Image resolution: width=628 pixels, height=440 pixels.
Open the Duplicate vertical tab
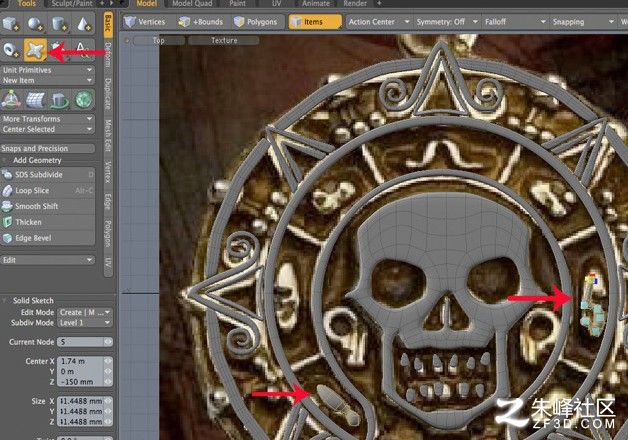pyautogui.click(x=108, y=94)
